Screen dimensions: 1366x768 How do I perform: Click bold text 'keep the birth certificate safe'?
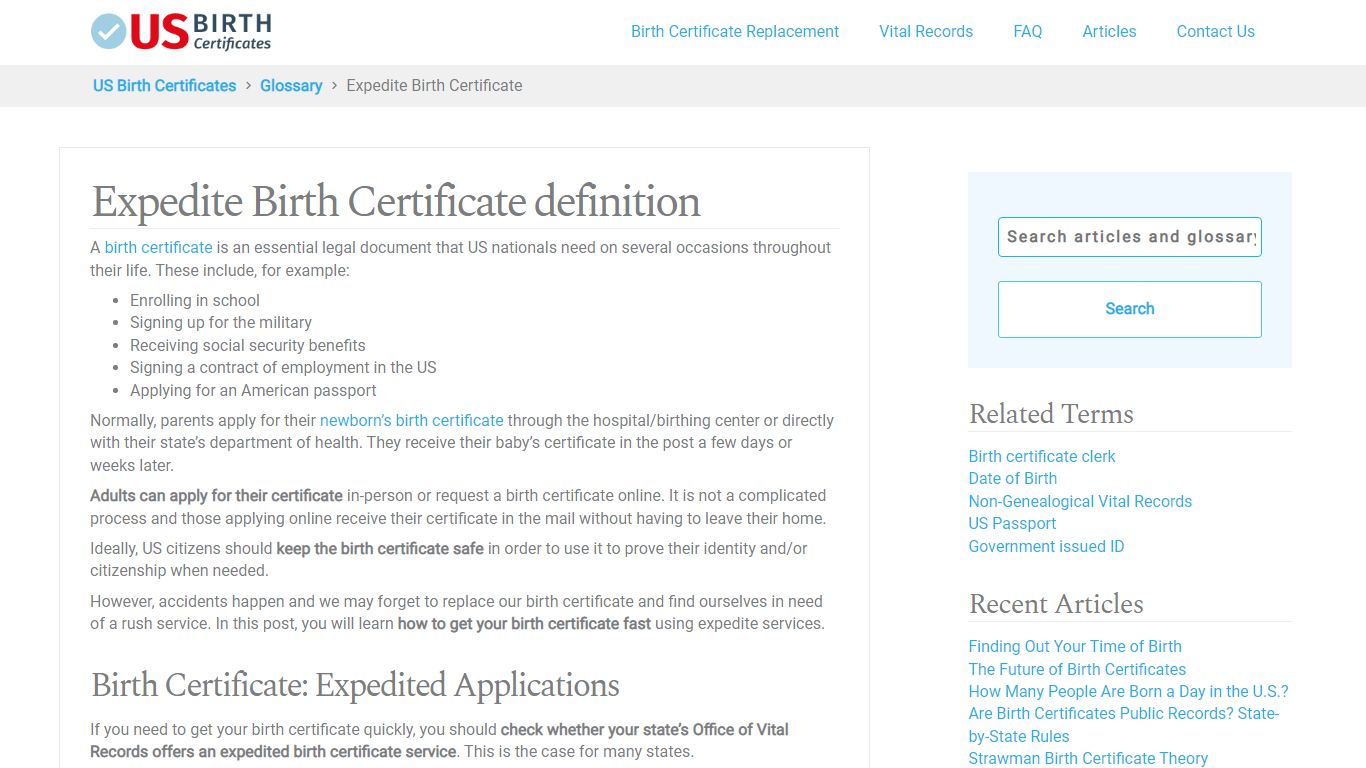(x=380, y=549)
